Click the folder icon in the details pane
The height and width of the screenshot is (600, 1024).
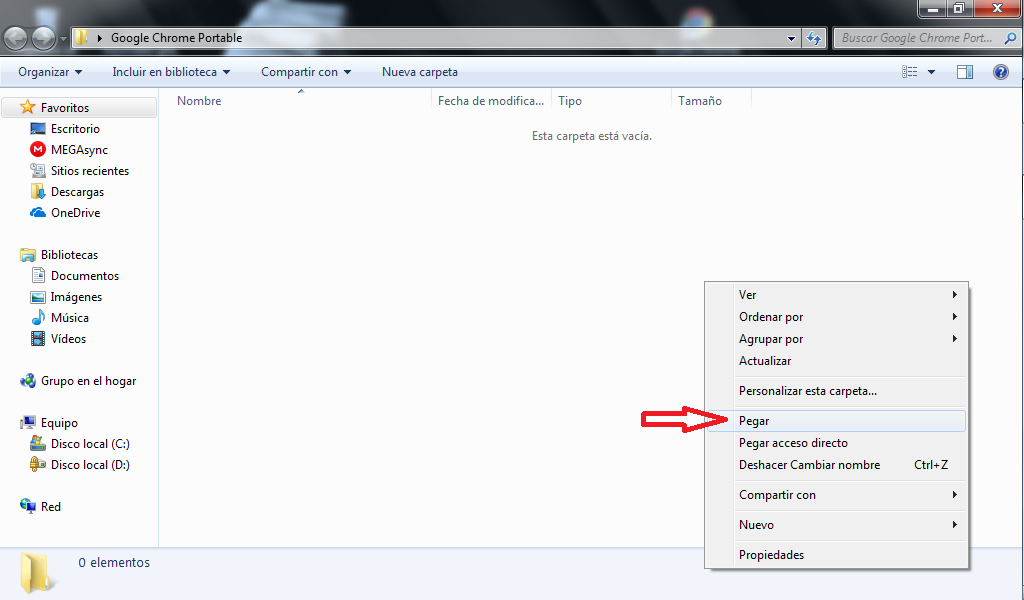click(36, 573)
